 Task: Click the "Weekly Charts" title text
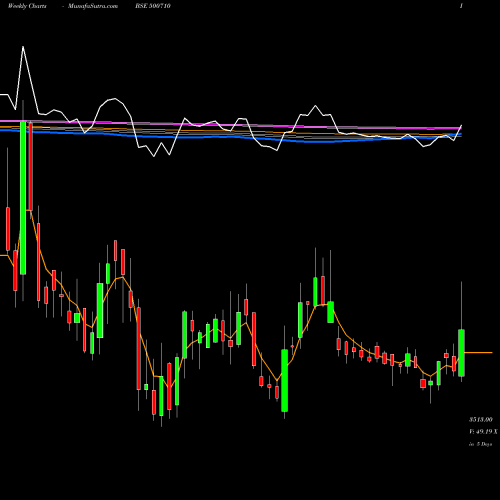point(27,6)
